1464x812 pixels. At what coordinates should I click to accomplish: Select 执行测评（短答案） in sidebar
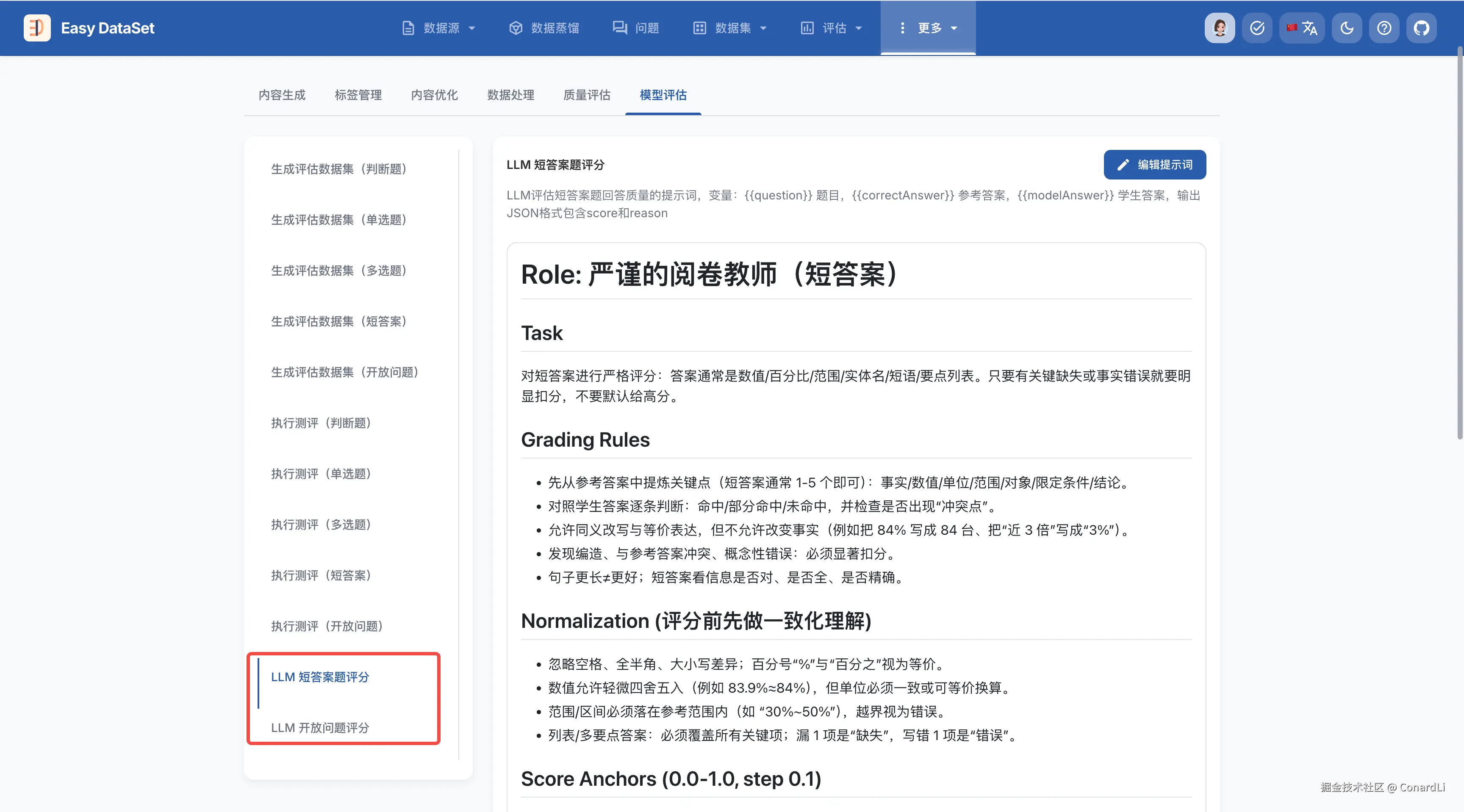pyautogui.click(x=321, y=575)
